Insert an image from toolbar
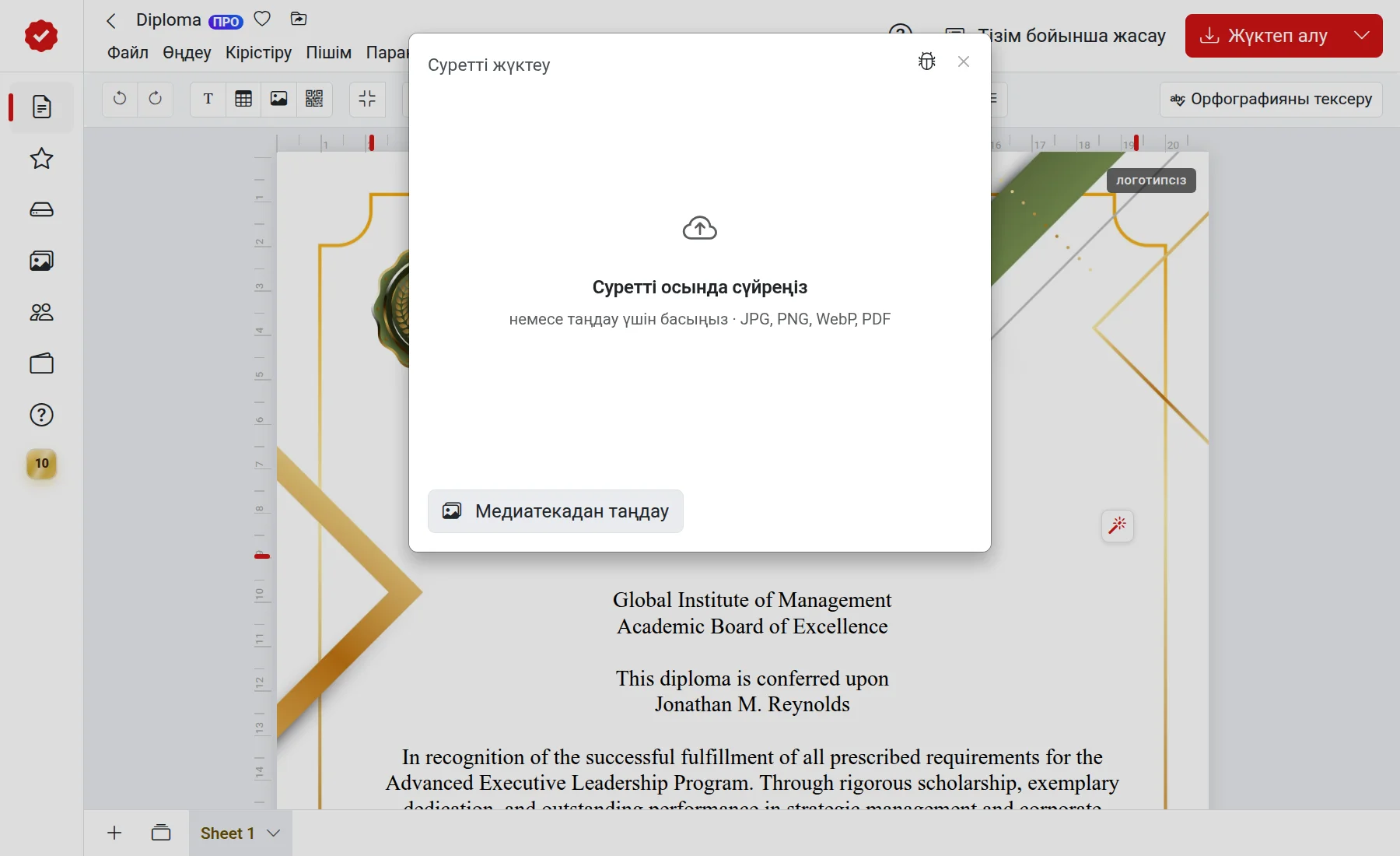Screen dimensions: 1400x856 coord(279,99)
